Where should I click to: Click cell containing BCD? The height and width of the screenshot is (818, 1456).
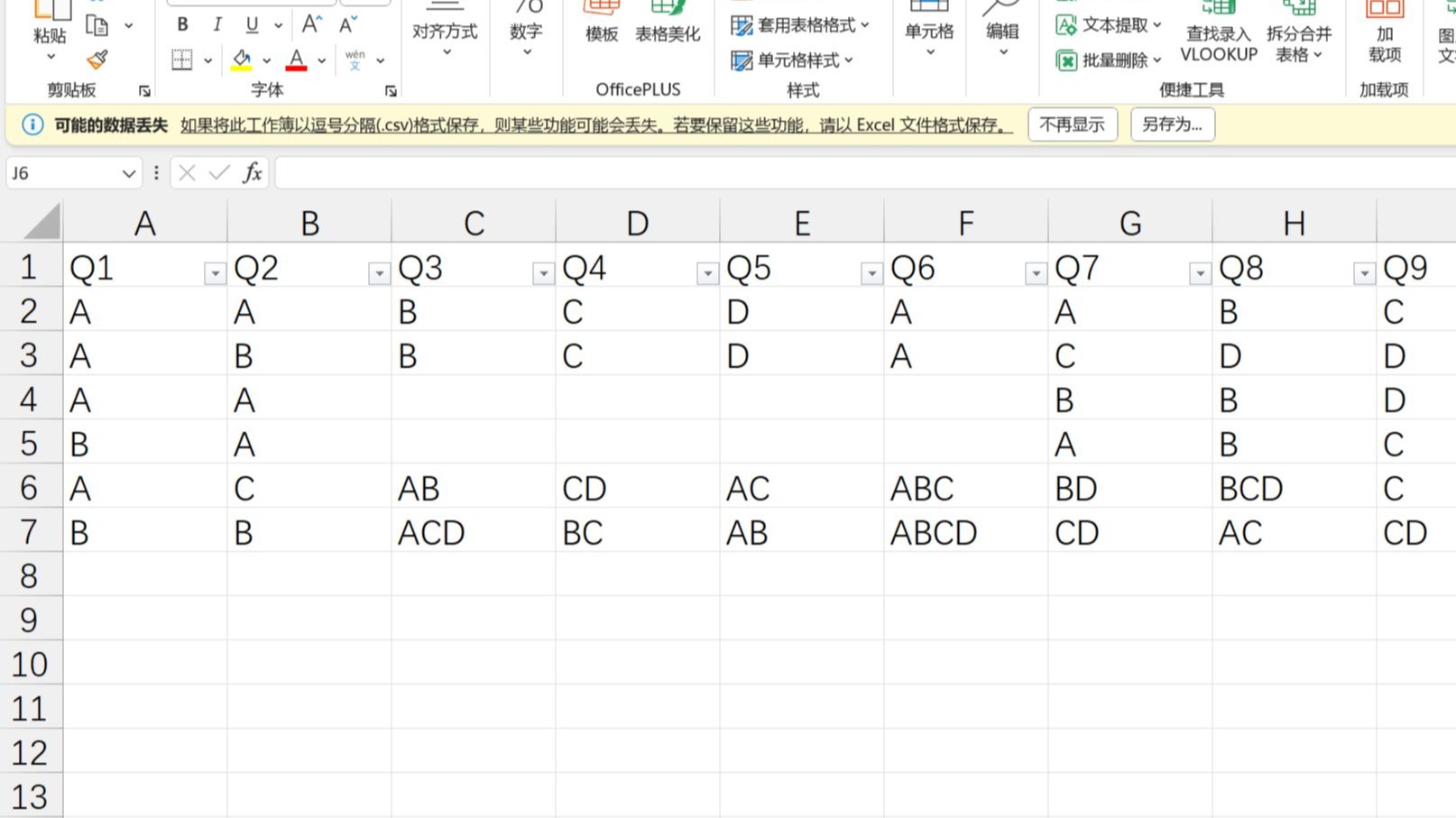pyautogui.click(x=1294, y=488)
